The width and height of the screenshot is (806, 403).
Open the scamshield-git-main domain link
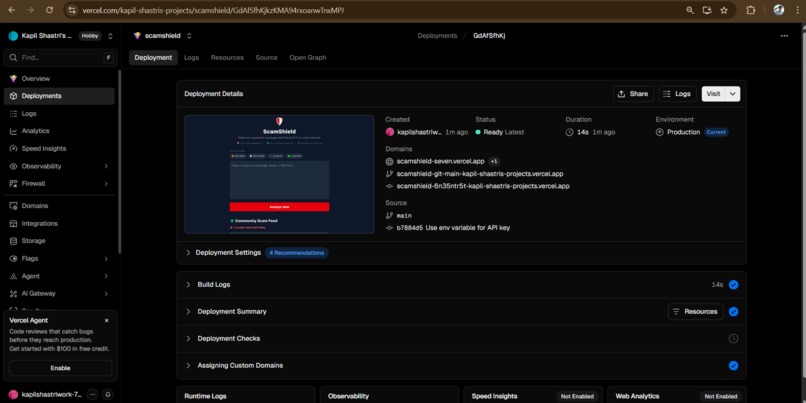click(x=480, y=174)
